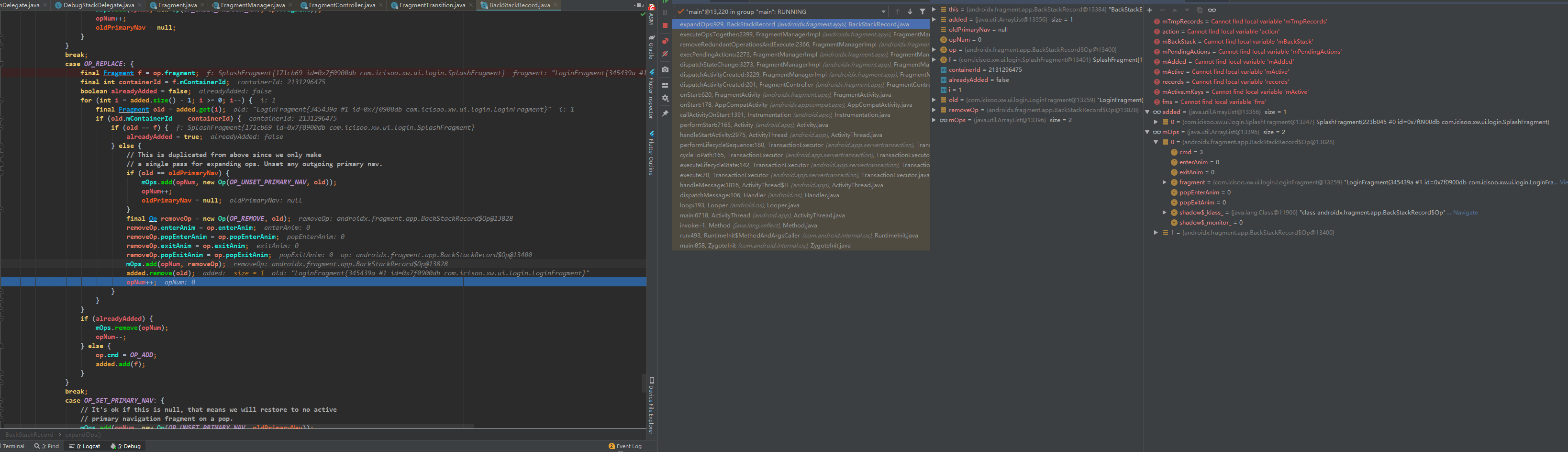The image size is (1568, 452).
Task: Select the handleMessage:1816 ActivityThread$H frame
Action: pos(801,185)
